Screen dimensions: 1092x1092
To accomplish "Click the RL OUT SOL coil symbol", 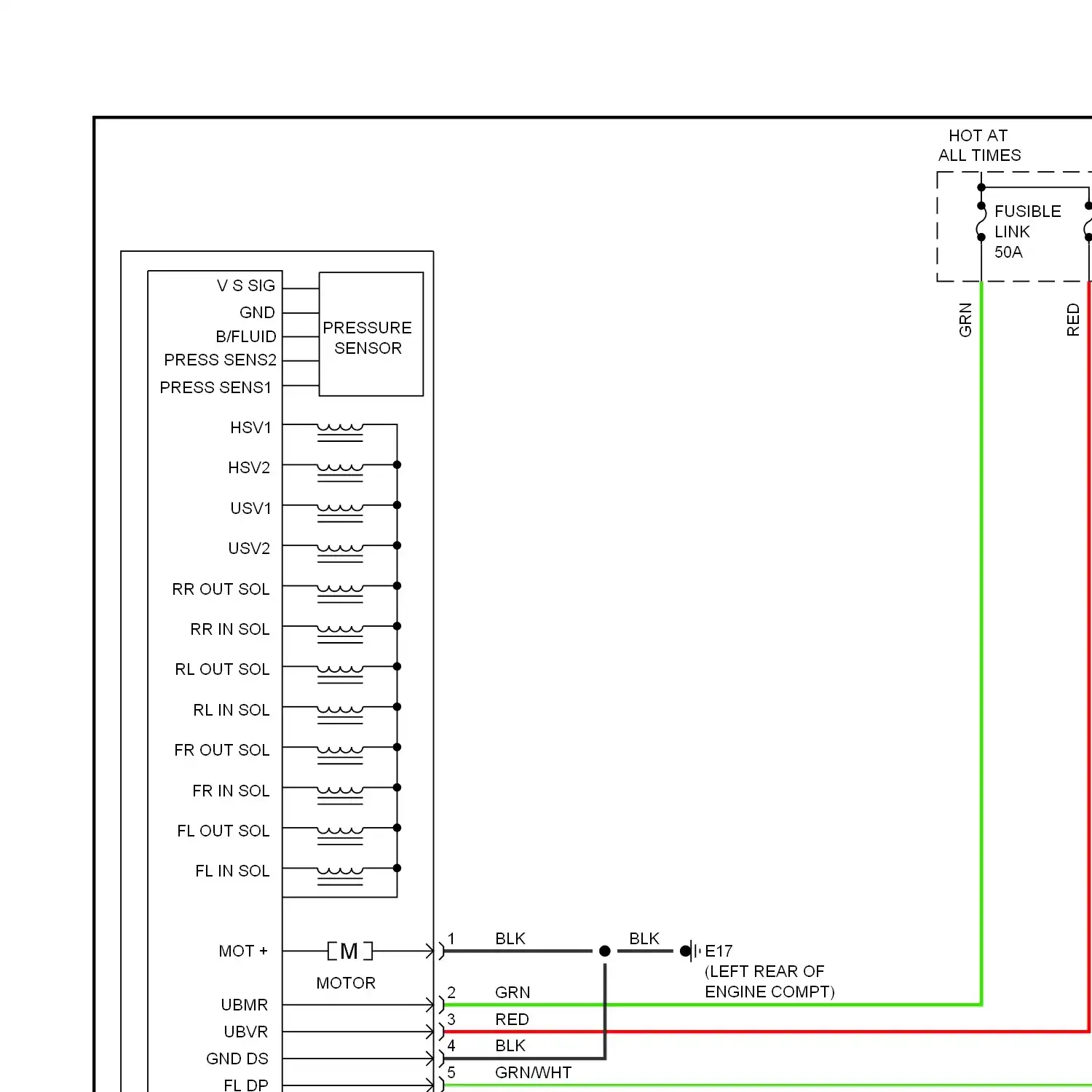I will click(x=340, y=674).
